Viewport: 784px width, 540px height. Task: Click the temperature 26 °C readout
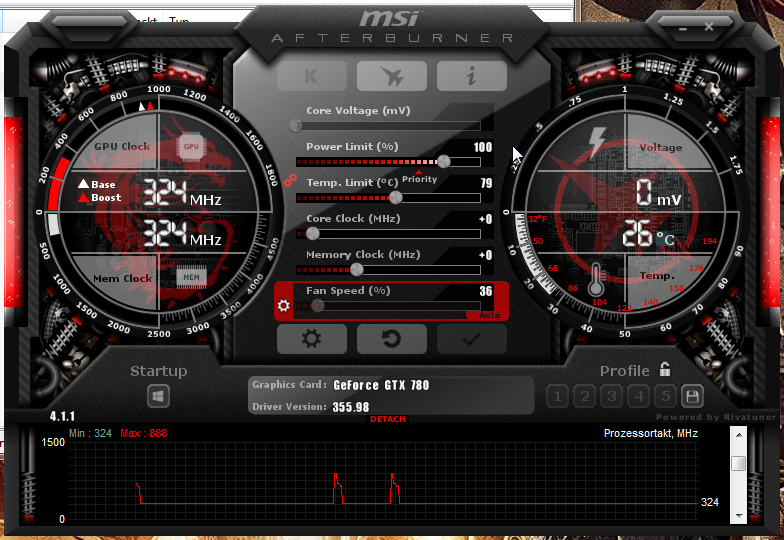[648, 234]
